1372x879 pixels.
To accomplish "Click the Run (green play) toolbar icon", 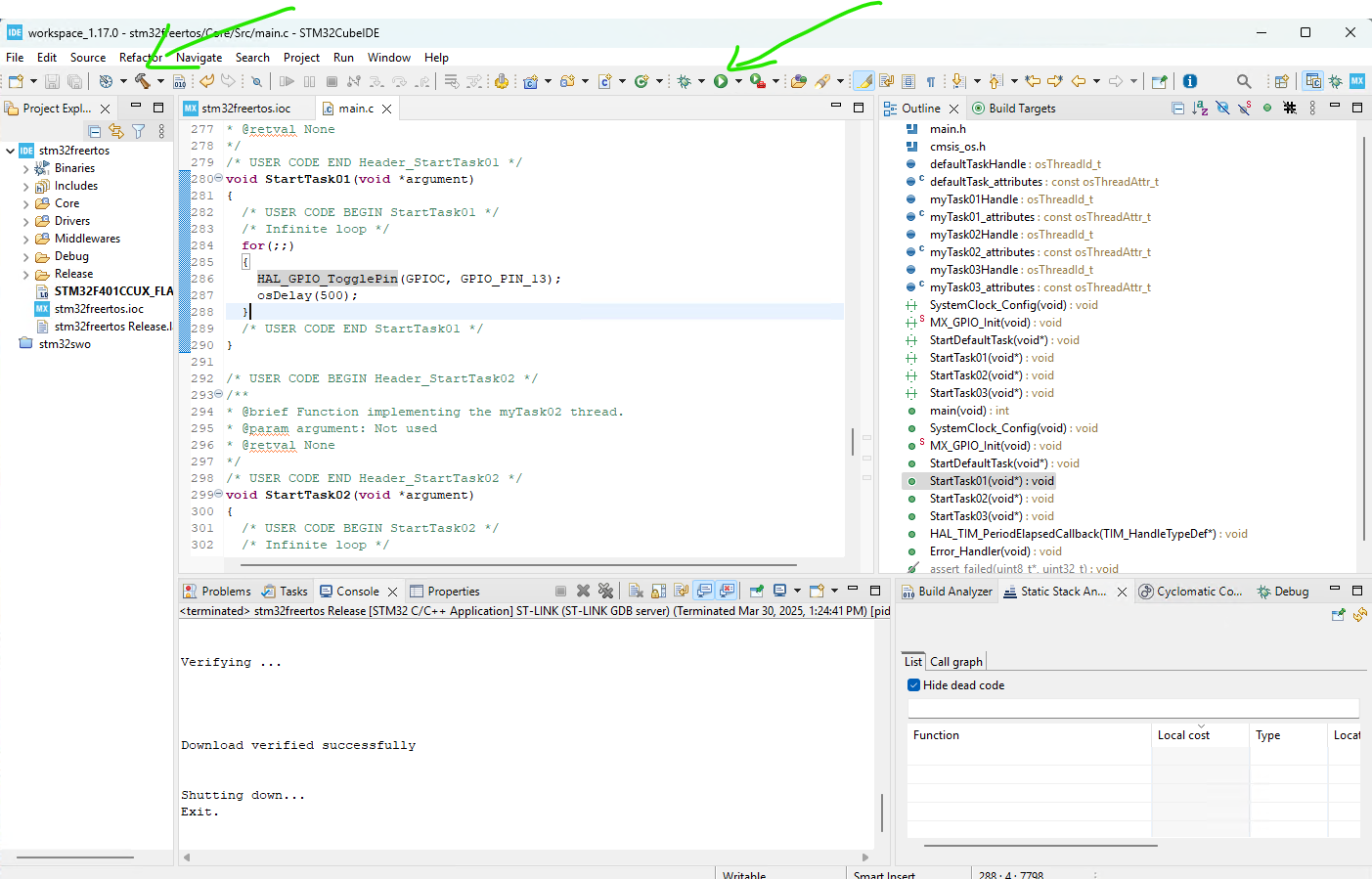I will tap(721, 81).
